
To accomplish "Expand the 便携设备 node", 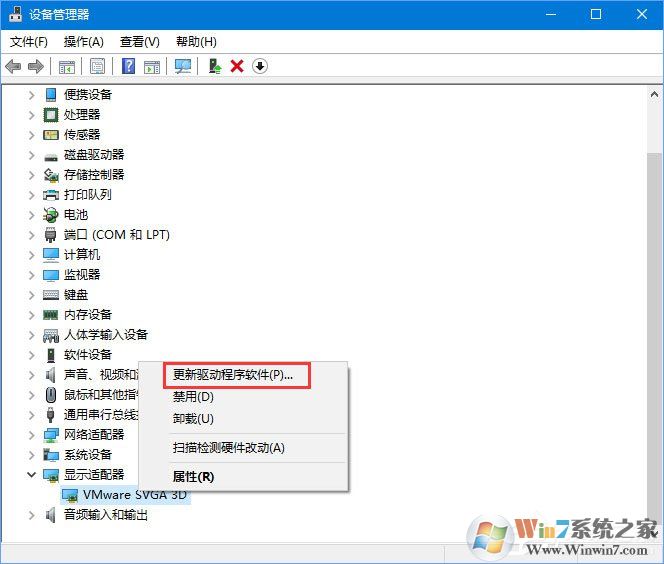I will 31,94.
